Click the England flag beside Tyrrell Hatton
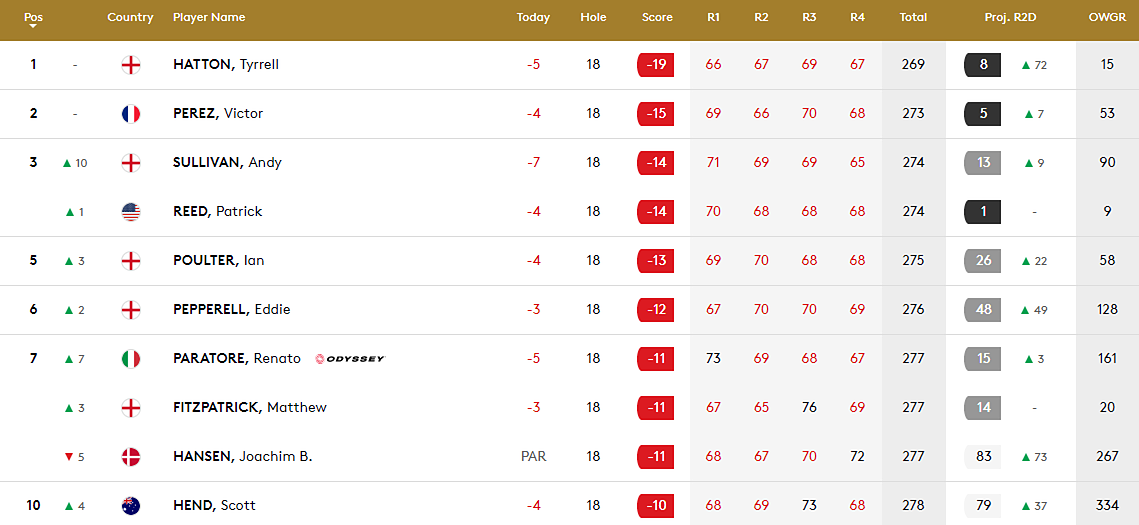1139x525 pixels. coord(130,65)
